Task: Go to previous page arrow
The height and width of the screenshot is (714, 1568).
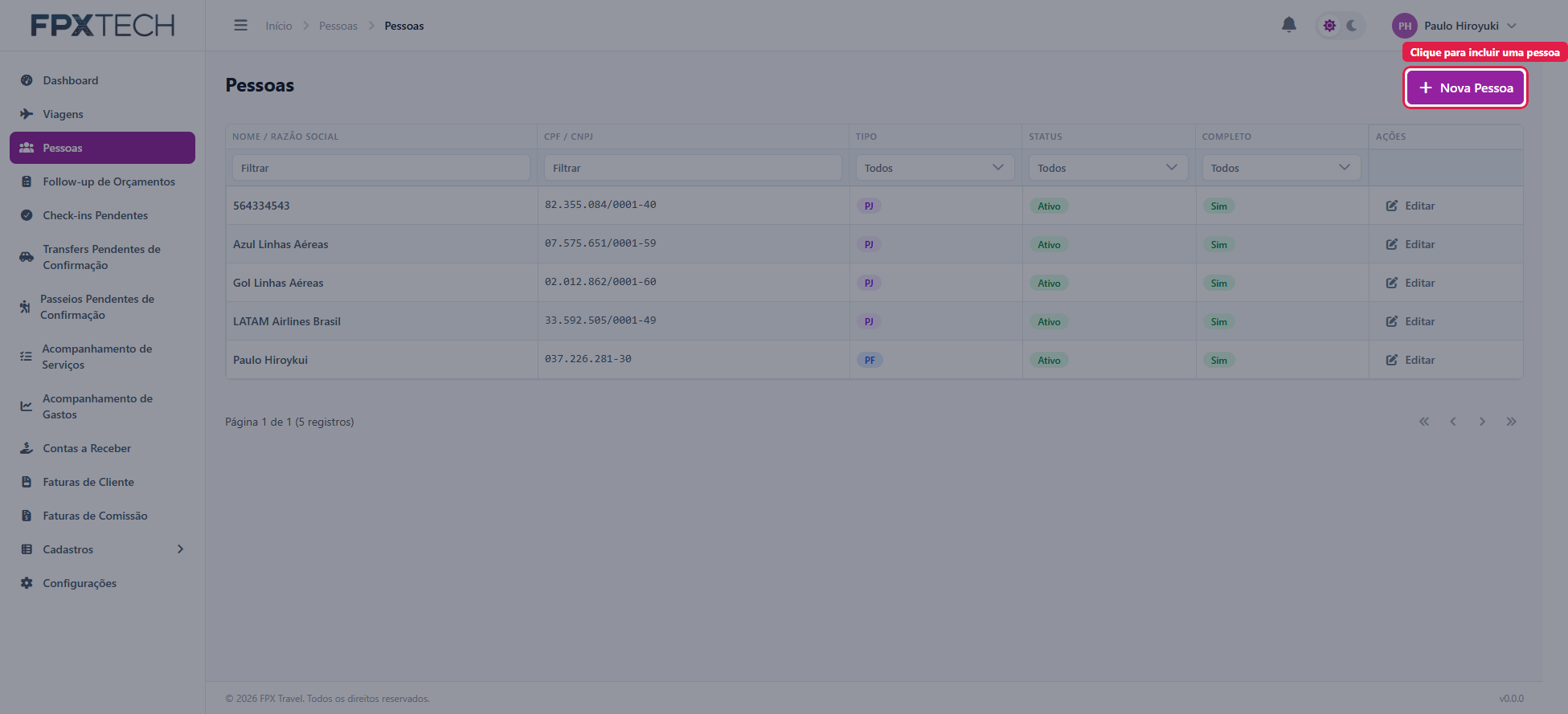Action: pos(1453,422)
